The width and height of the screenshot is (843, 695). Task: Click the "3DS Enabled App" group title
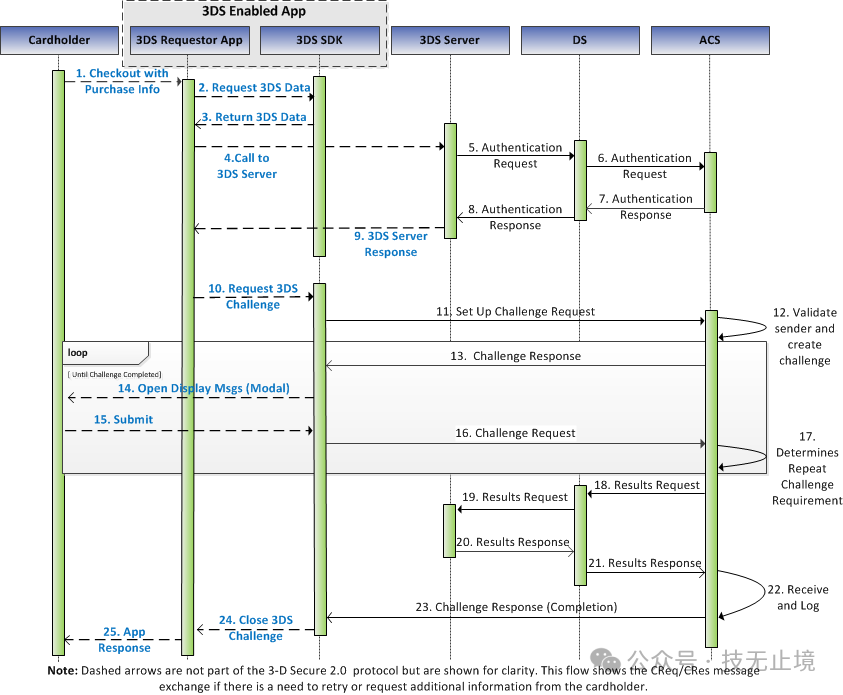tap(254, 11)
